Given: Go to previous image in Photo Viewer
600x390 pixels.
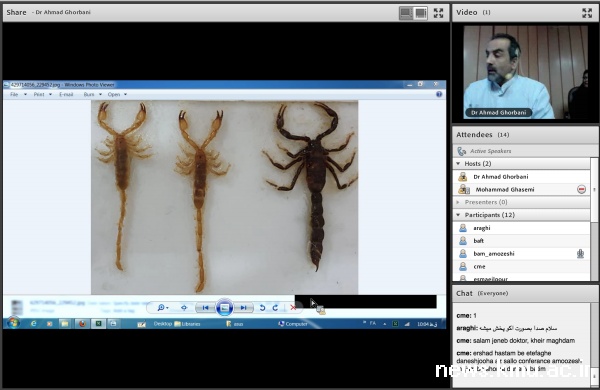Looking at the screenshot, I should point(205,308).
